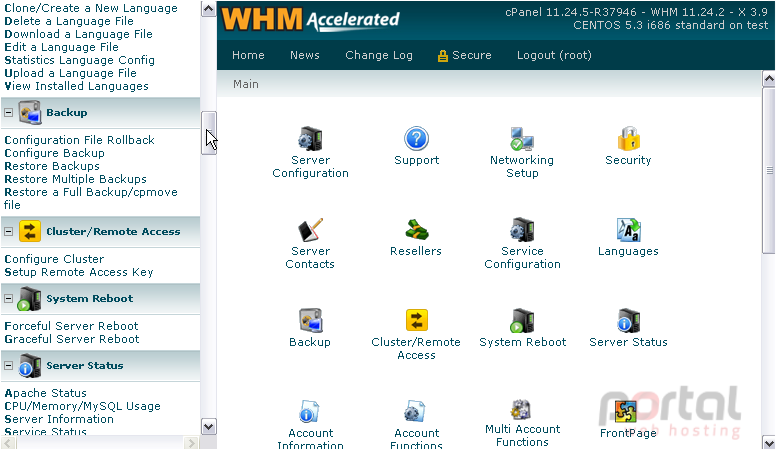
Task: Open the System Reboot icon in main panel
Action: [x=522, y=320]
